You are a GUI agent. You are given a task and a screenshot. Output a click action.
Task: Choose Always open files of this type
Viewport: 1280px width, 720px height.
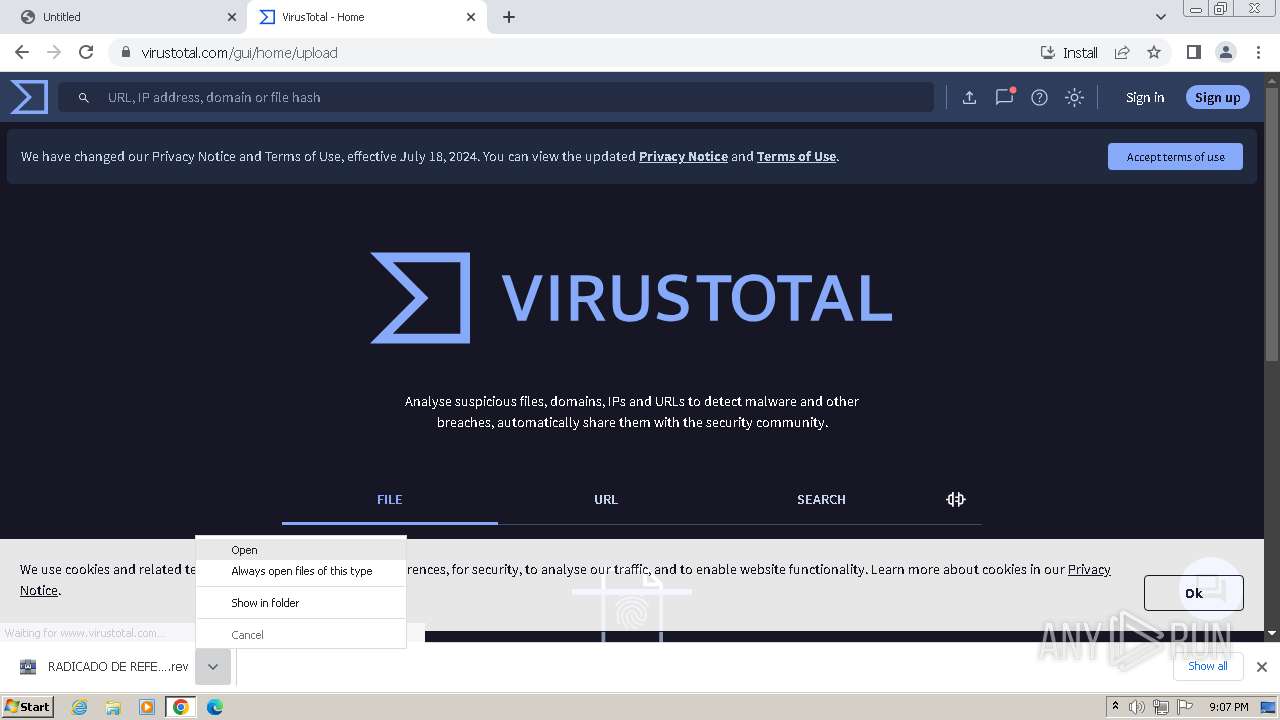coord(301,571)
